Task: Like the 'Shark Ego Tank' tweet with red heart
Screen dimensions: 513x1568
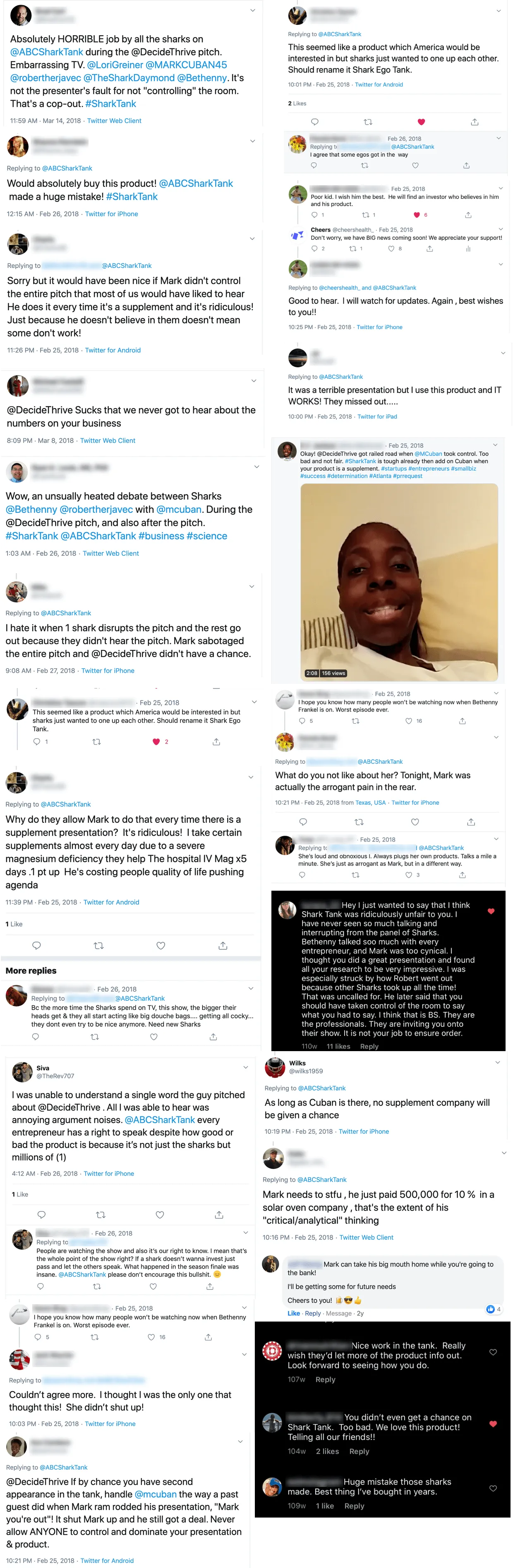Action: point(421,122)
